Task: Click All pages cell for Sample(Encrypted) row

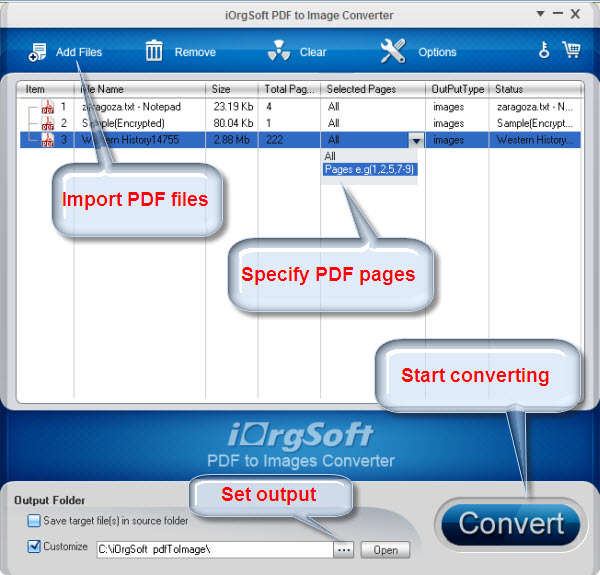Action: [333, 123]
